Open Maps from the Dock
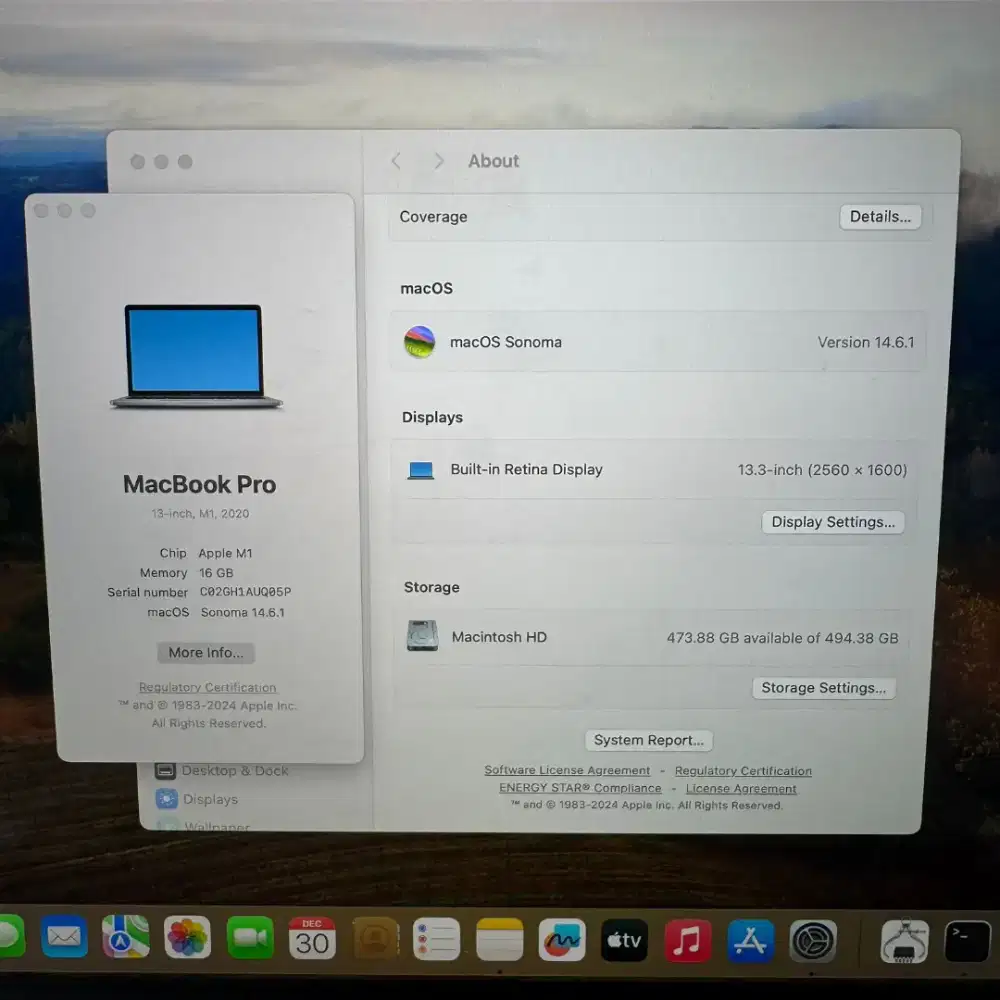The height and width of the screenshot is (1000, 1000). (125, 938)
